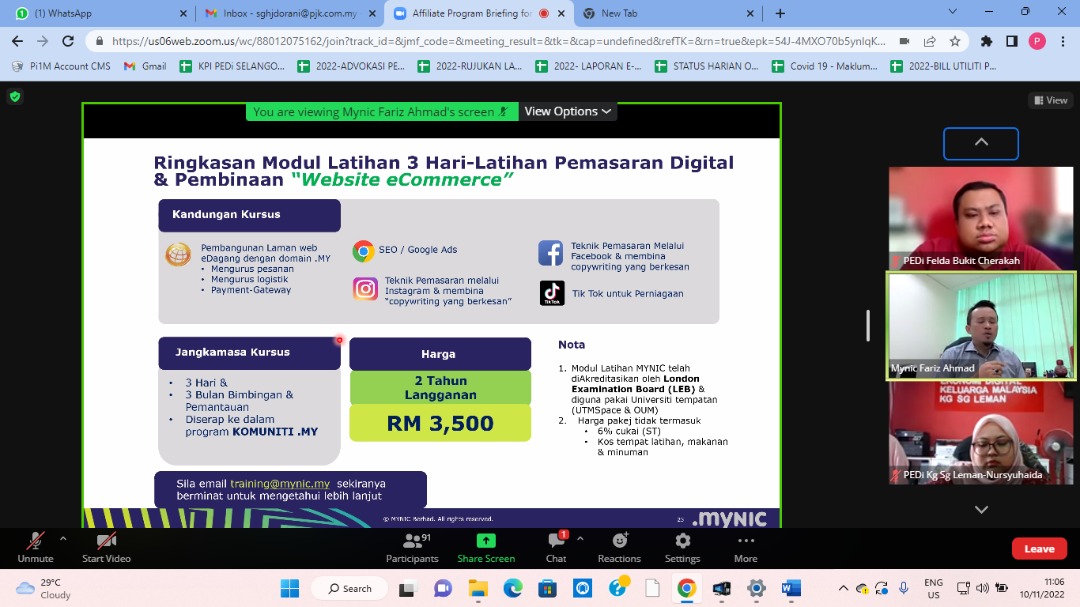This screenshot has height=607, width=1080.
Task: Expand chat options caret beside Chat
Action: point(580,539)
